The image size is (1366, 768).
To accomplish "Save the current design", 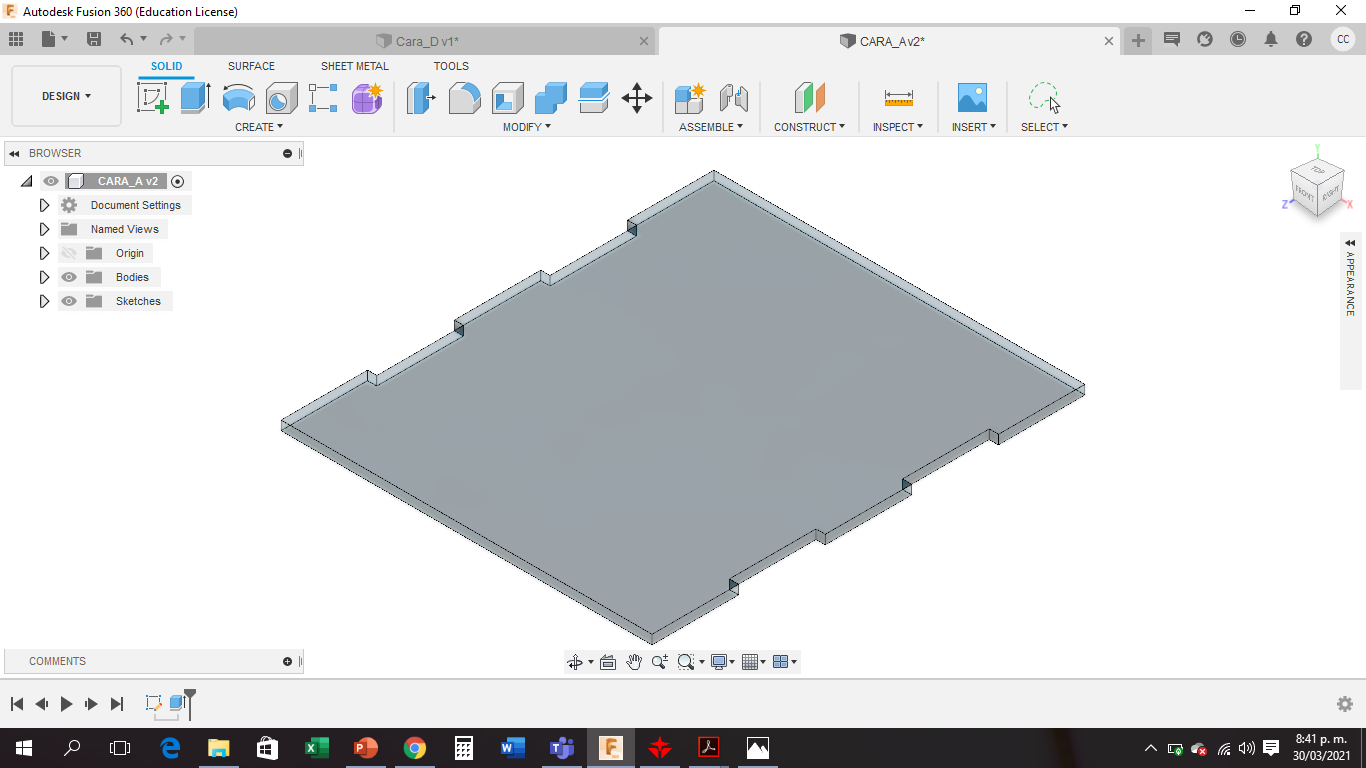I will pos(94,39).
